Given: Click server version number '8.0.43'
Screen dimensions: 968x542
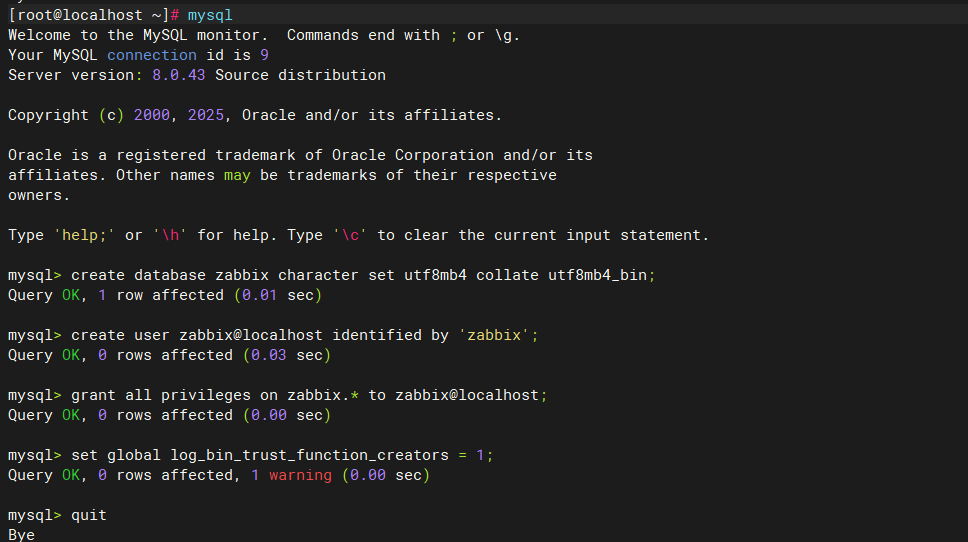Looking at the screenshot, I should [x=178, y=75].
